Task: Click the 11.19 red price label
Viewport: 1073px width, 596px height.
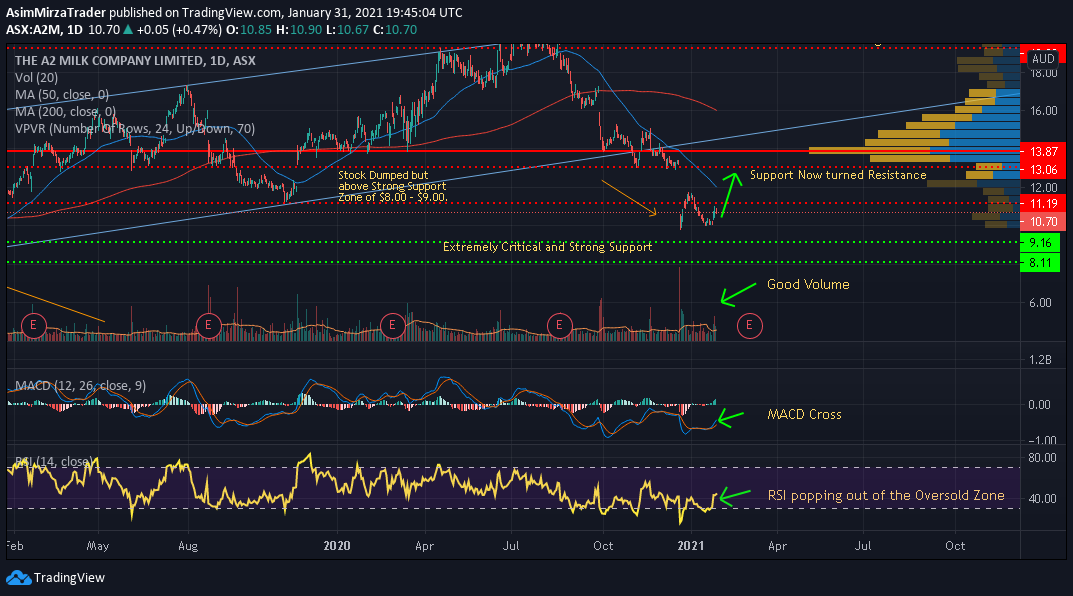Action: click(1043, 203)
